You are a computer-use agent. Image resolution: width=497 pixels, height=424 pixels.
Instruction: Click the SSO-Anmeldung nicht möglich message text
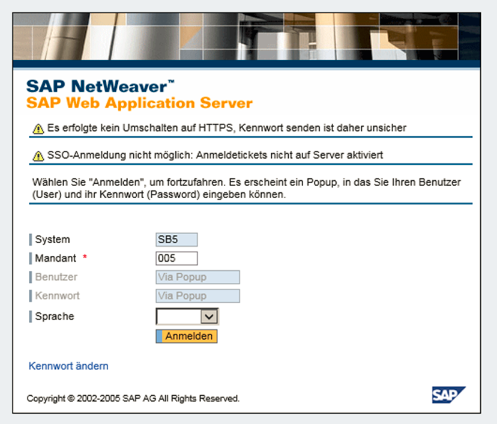click(x=215, y=155)
